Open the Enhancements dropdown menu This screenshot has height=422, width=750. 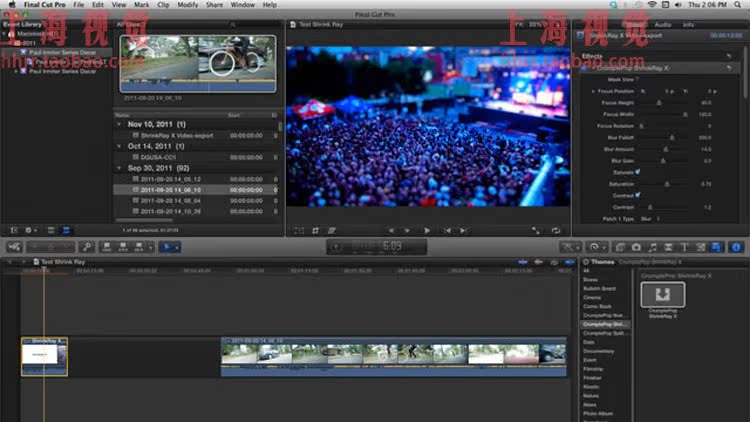pyautogui.click(x=571, y=247)
